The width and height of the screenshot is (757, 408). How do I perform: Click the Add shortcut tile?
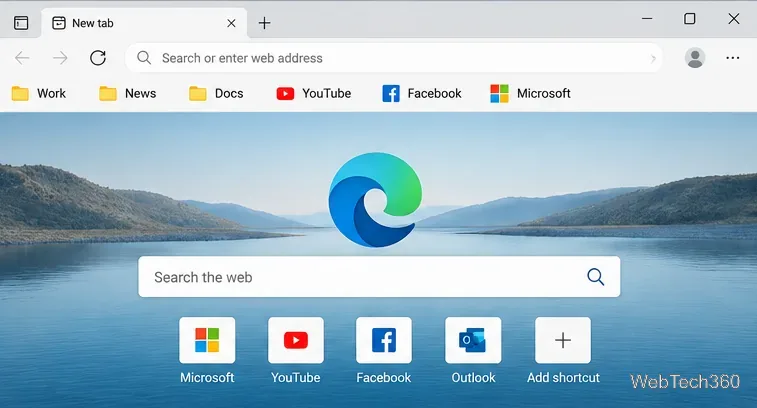563,351
